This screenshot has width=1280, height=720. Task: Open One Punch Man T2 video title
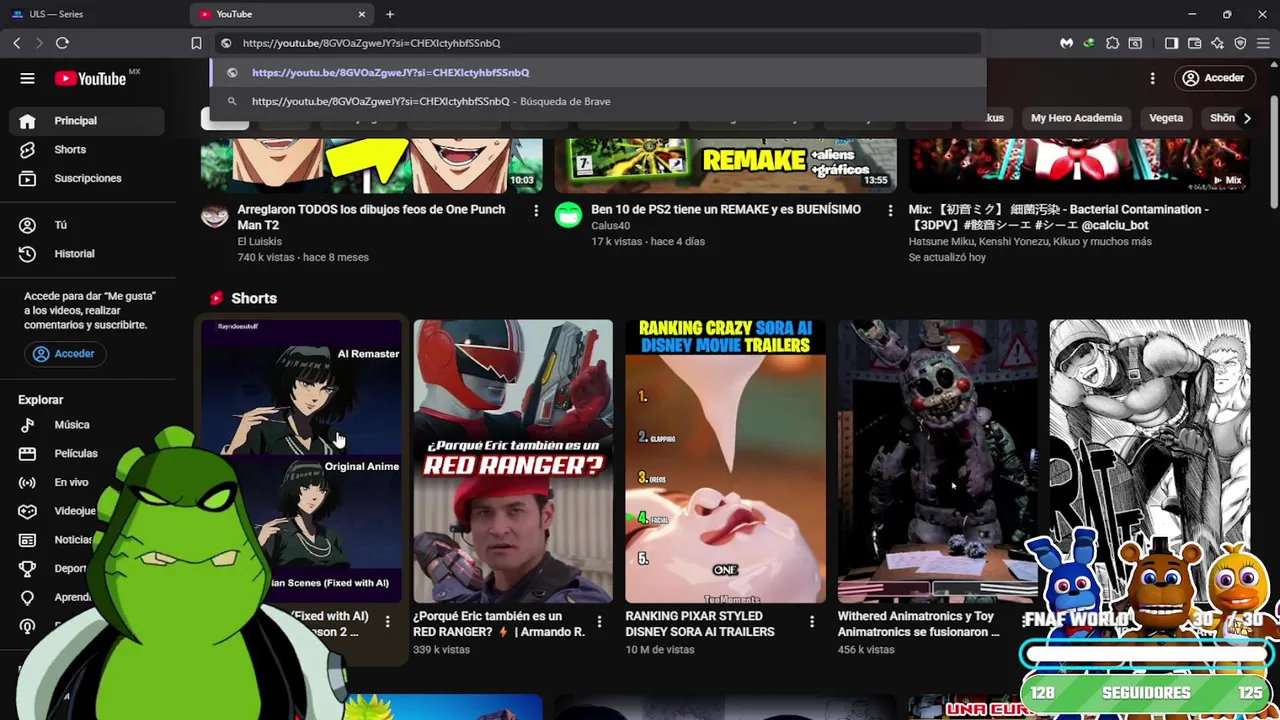(371, 217)
